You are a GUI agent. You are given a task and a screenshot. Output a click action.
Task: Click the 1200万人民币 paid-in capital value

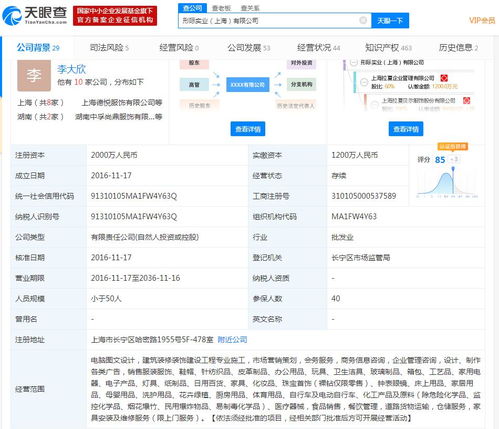coord(355,155)
